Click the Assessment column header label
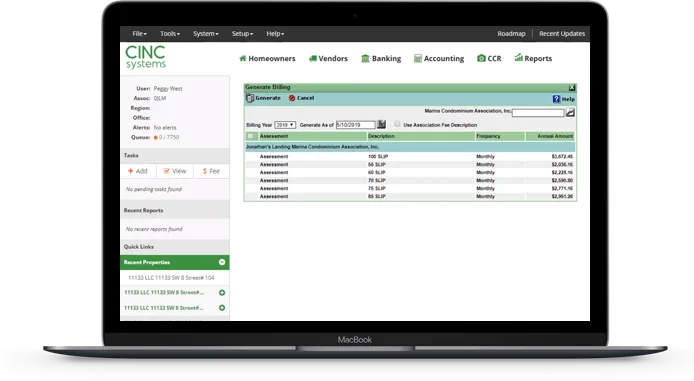 pos(274,136)
